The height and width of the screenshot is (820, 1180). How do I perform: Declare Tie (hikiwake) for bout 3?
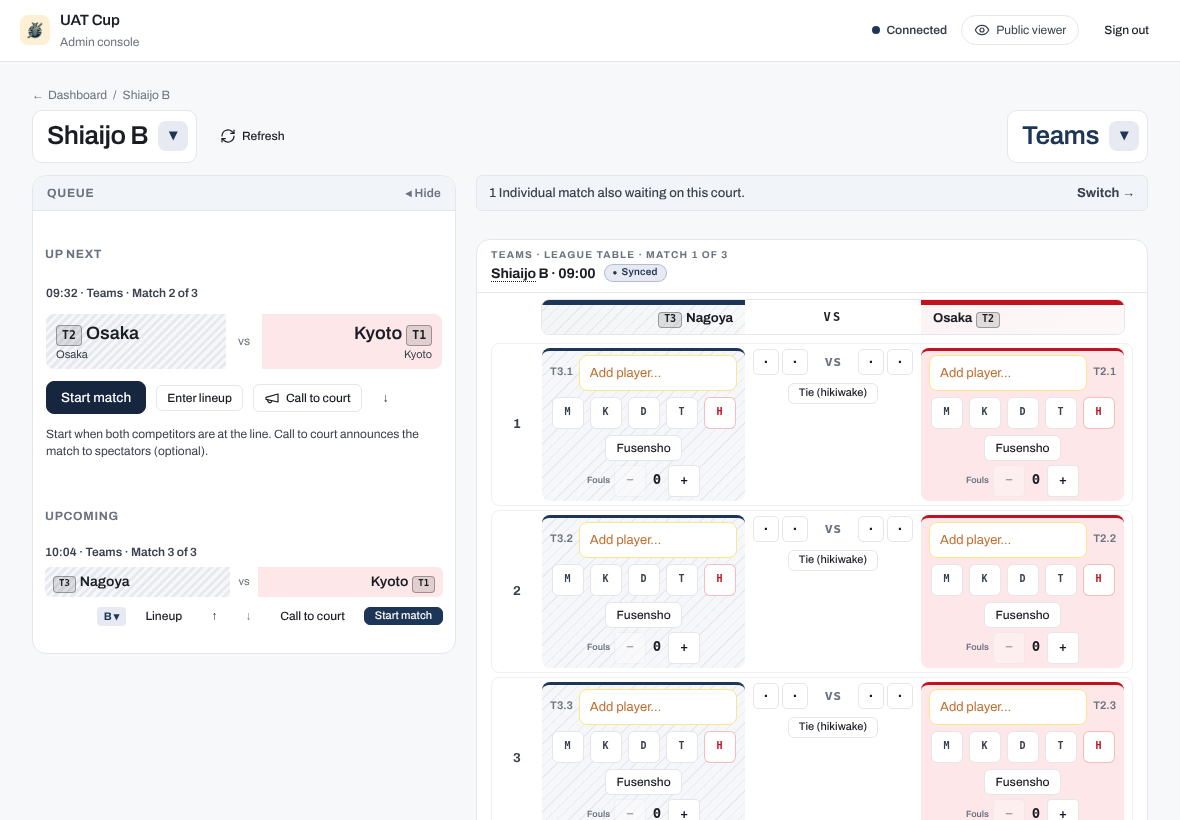click(x=832, y=727)
